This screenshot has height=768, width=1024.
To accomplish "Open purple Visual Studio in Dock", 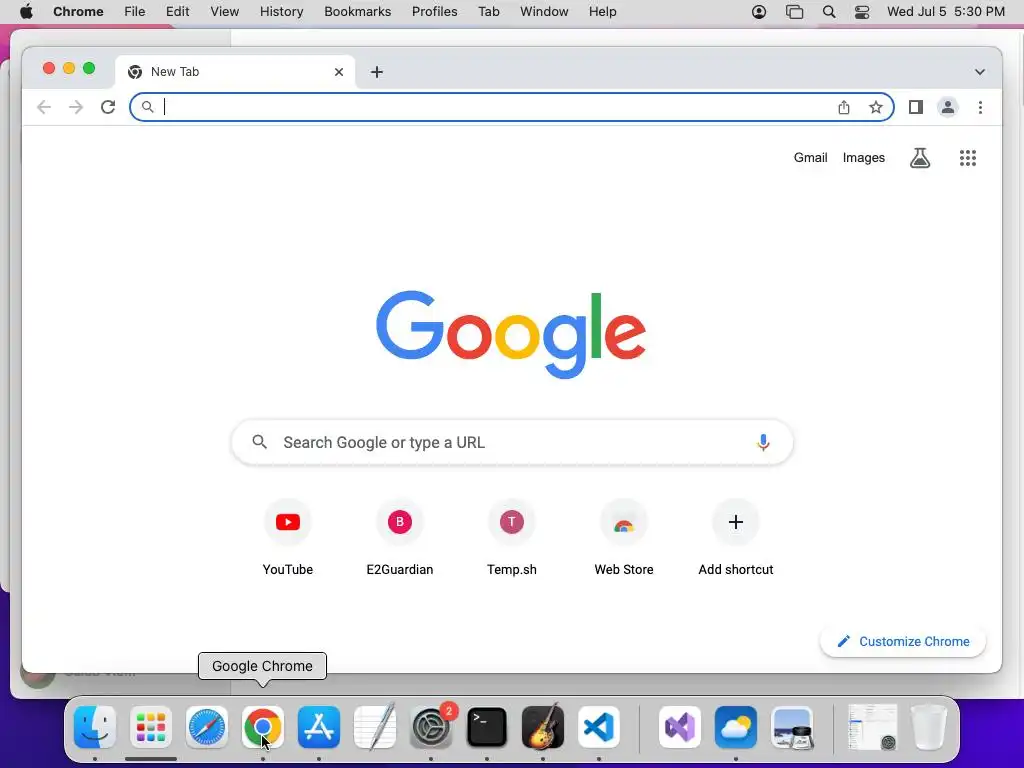I will pos(680,727).
